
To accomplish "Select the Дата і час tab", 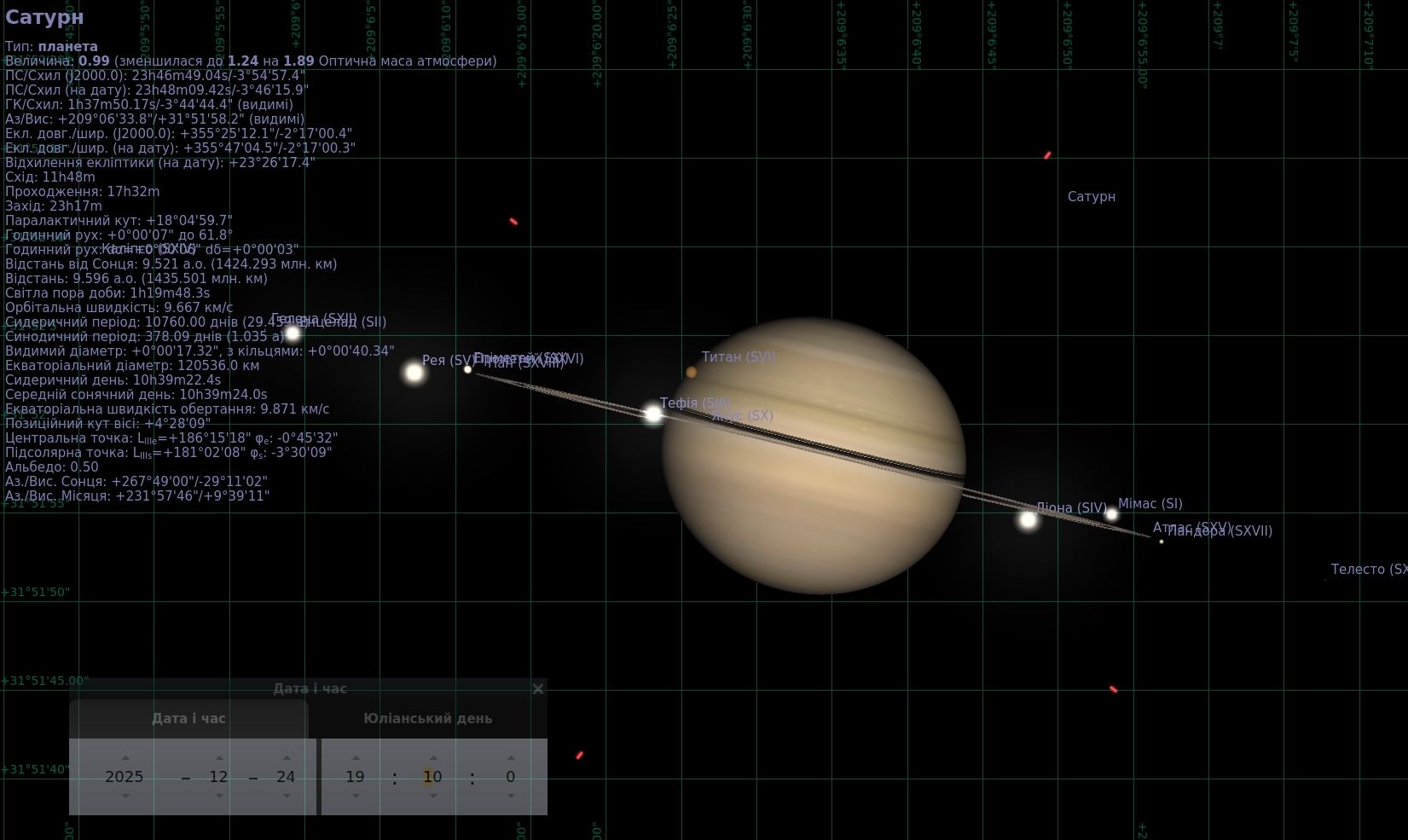I will pyautogui.click(x=188, y=719).
